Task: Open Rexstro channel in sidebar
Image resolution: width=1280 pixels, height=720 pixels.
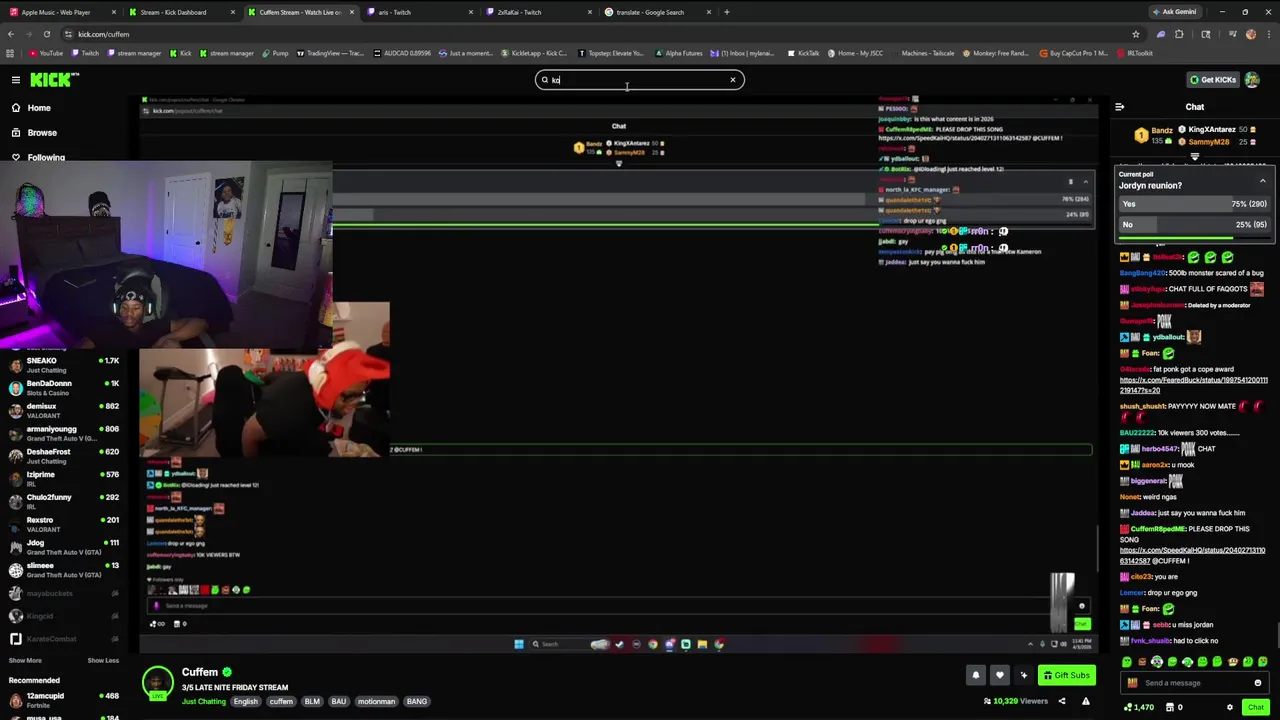Action: point(62,525)
